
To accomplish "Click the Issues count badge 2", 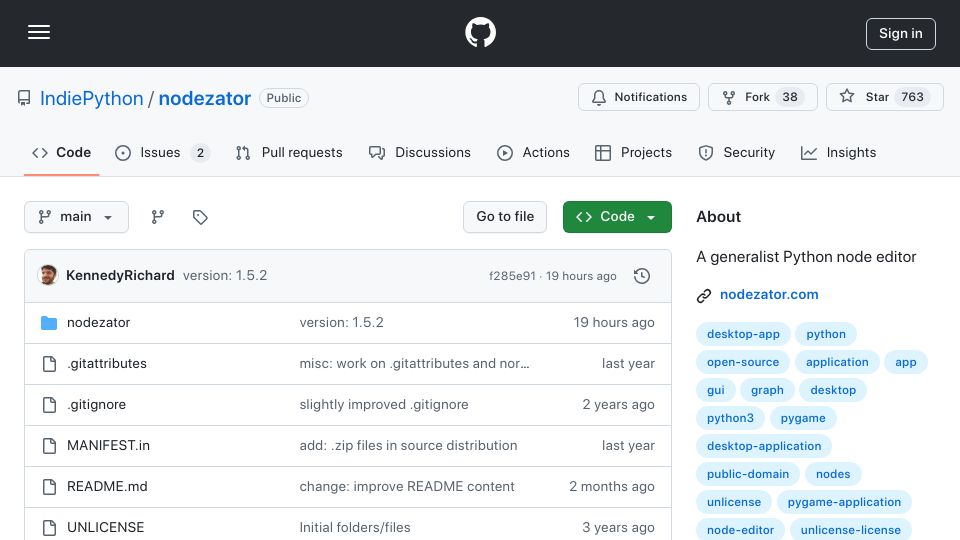I will [200, 153].
